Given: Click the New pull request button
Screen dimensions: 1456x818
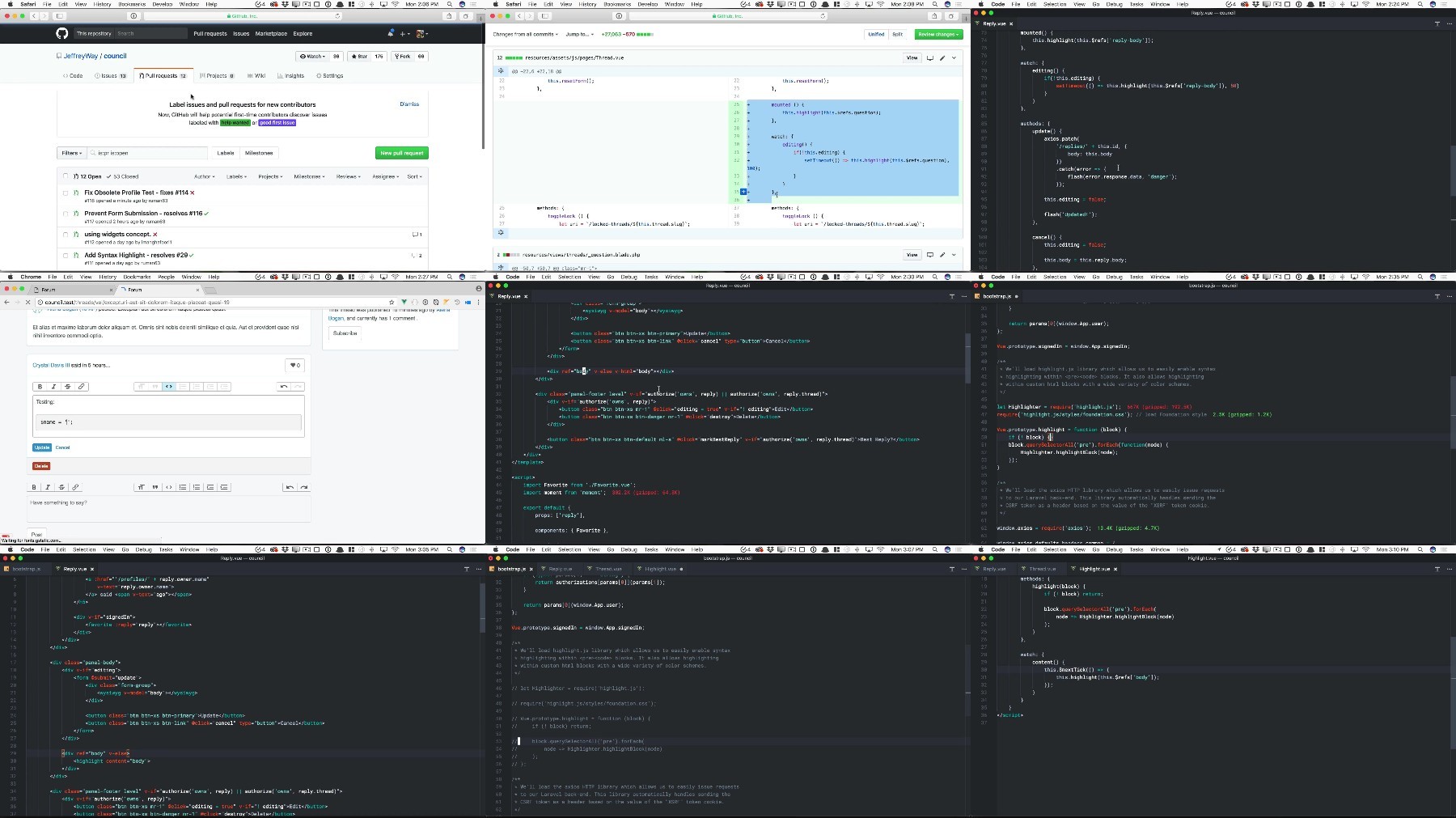Looking at the screenshot, I should 402,152.
